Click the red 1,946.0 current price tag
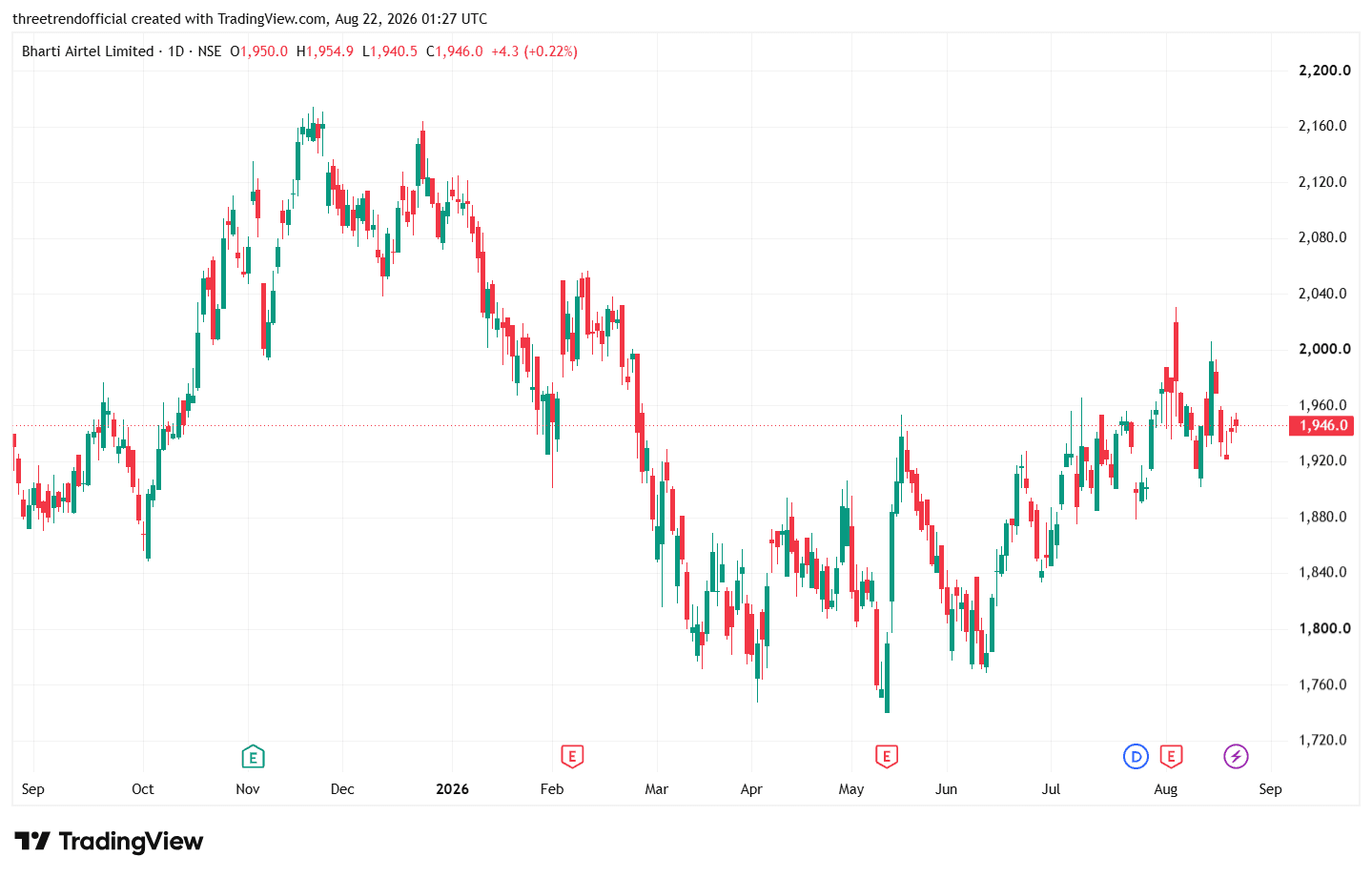Image resolution: width=1372 pixels, height=877 pixels. (1321, 426)
